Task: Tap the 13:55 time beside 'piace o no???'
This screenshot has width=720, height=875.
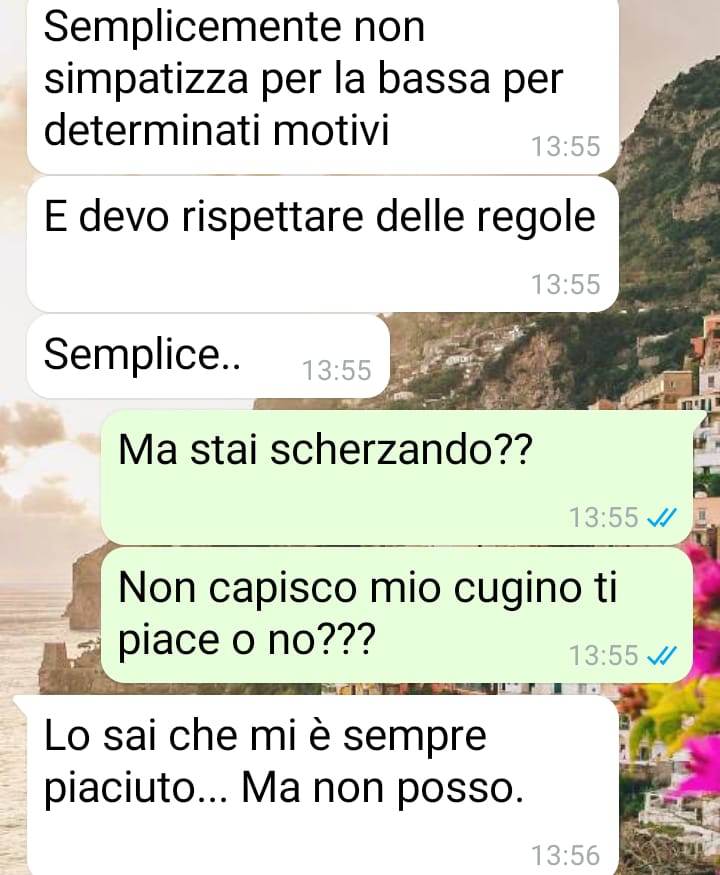Action: pyautogui.click(x=603, y=655)
